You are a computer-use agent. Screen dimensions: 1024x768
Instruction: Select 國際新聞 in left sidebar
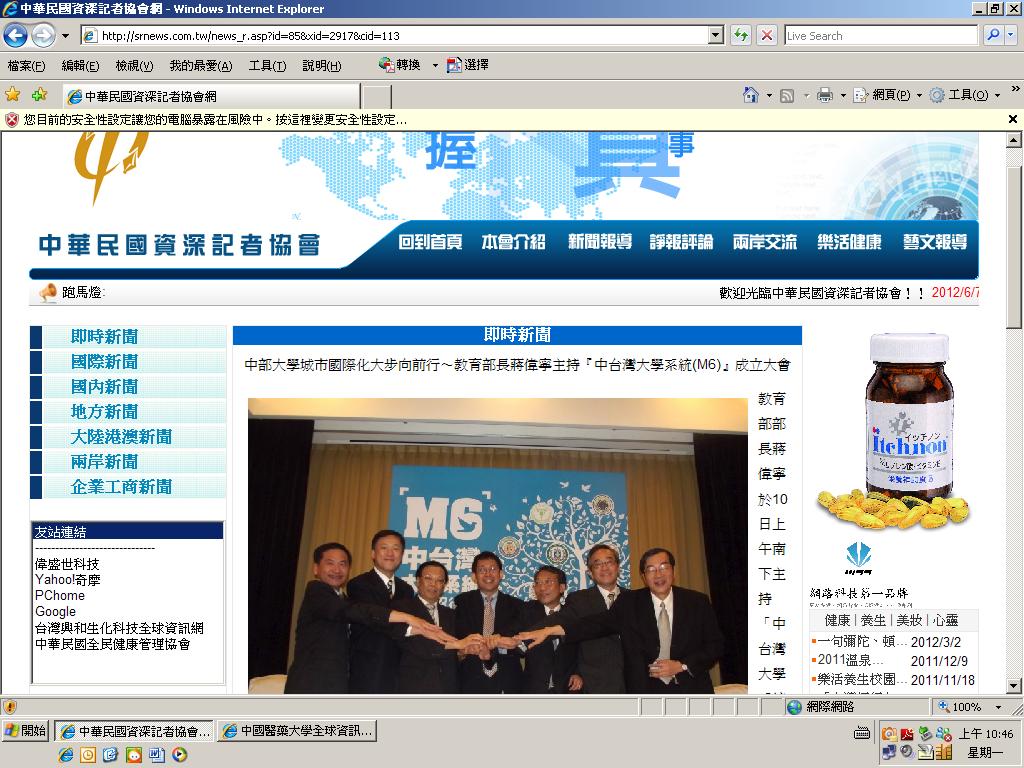coord(104,362)
